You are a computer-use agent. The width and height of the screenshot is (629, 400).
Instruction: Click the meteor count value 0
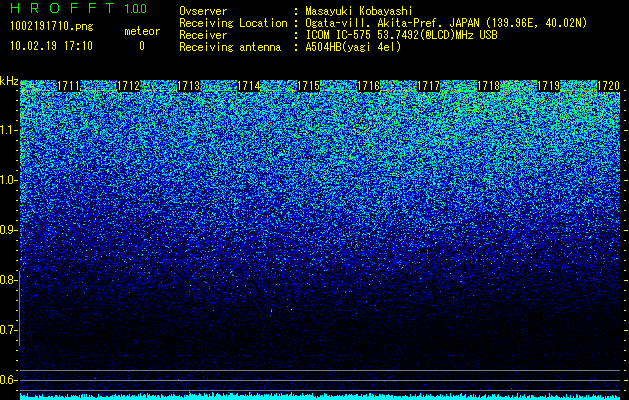click(142, 46)
